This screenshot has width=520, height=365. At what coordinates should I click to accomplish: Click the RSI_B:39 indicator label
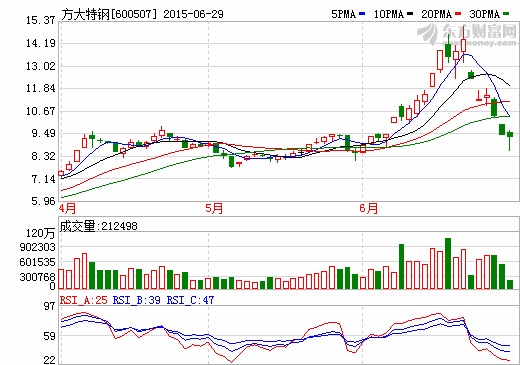pyautogui.click(x=137, y=300)
